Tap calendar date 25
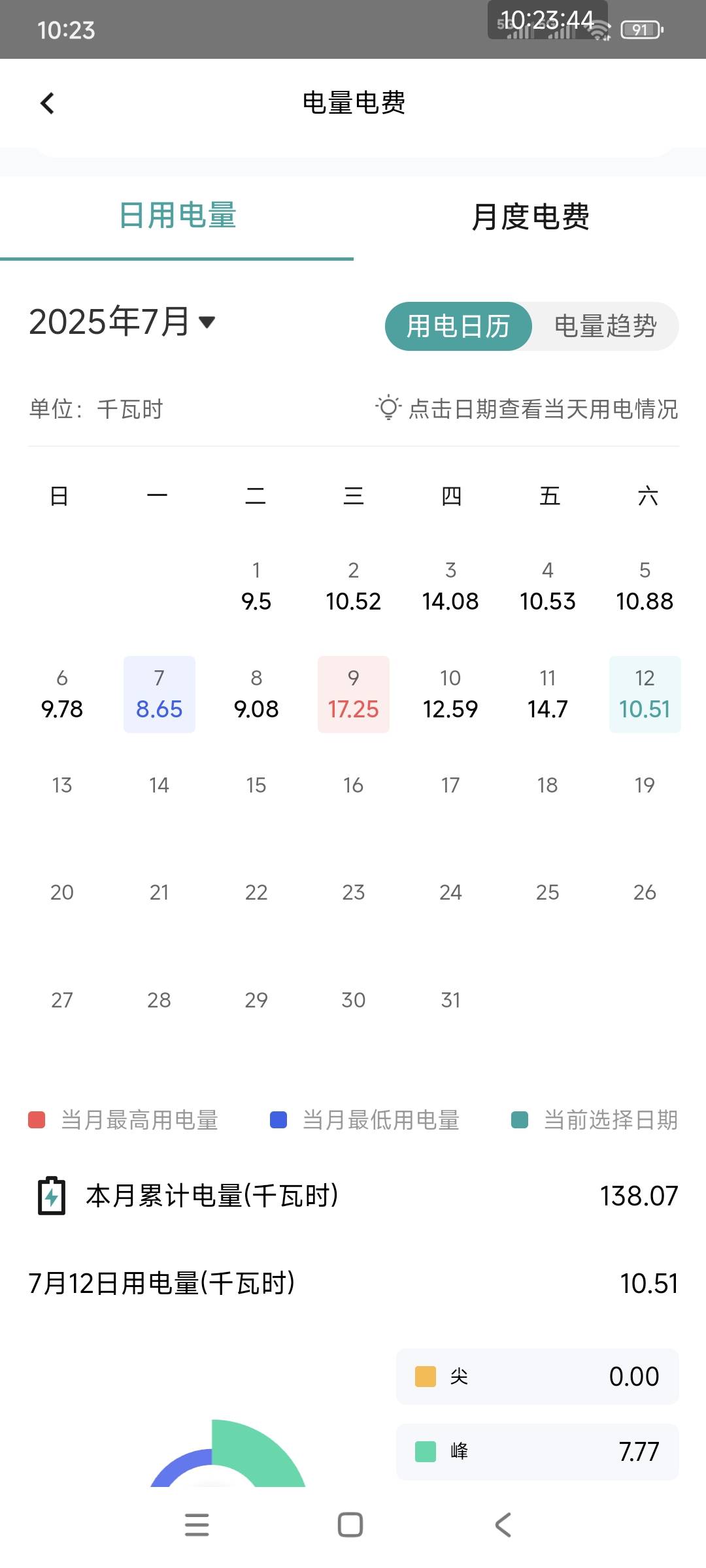 [548, 892]
